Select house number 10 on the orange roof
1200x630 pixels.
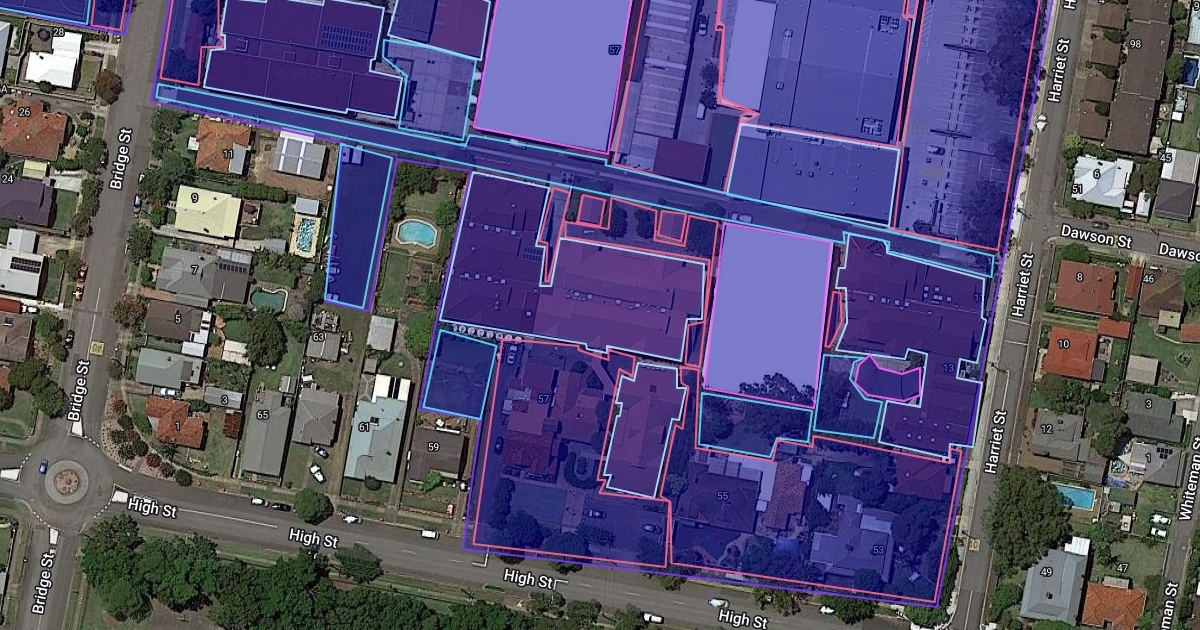tap(1063, 344)
